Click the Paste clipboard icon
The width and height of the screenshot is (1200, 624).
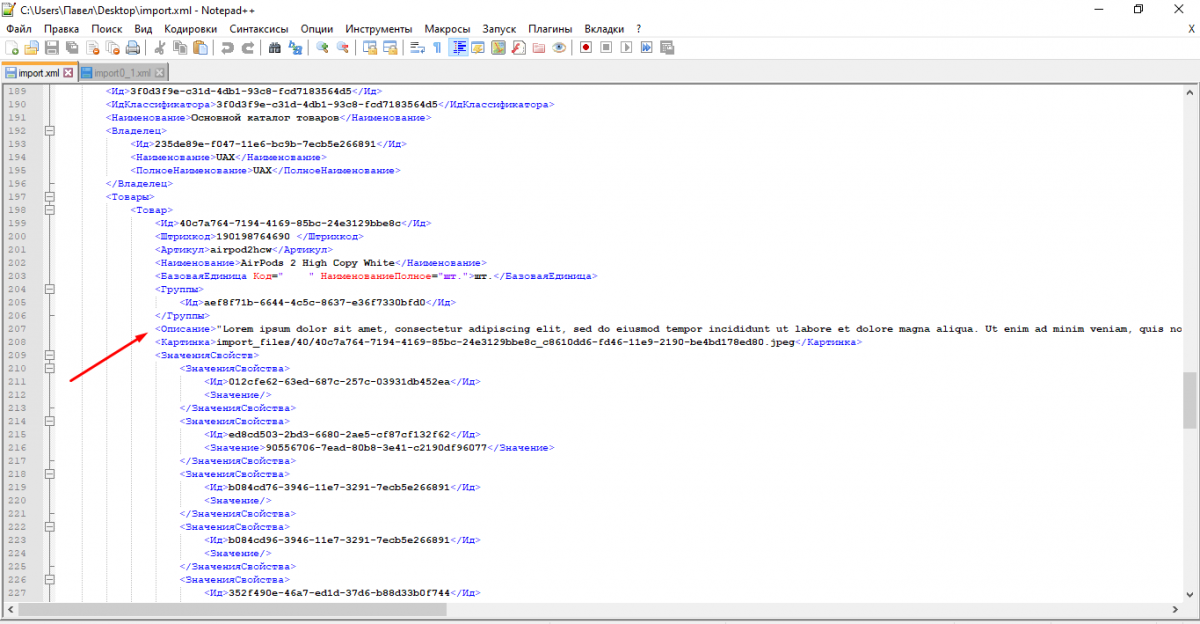coord(200,47)
